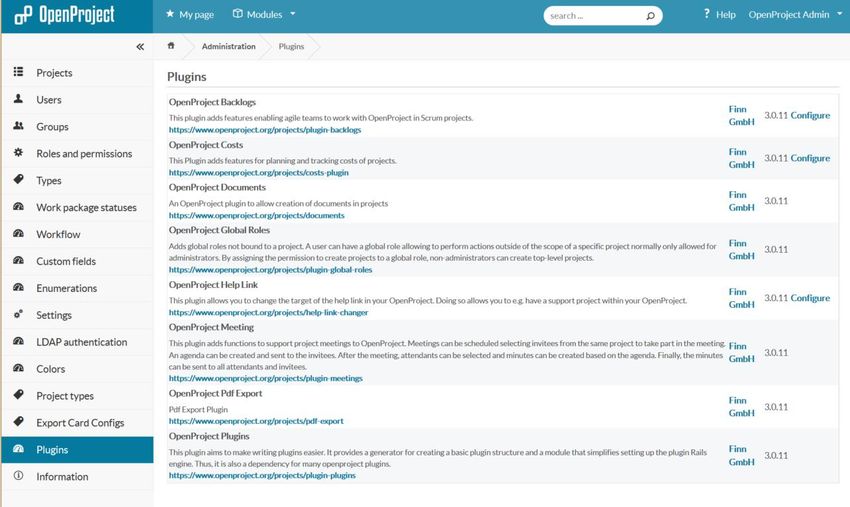Click the Project types tag icon
850x507 pixels.
[18, 395]
